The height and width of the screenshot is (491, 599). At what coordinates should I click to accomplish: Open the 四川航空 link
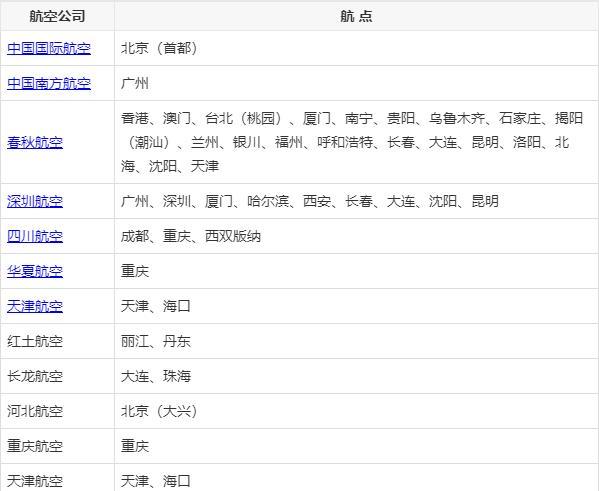(x=35, y=237)
